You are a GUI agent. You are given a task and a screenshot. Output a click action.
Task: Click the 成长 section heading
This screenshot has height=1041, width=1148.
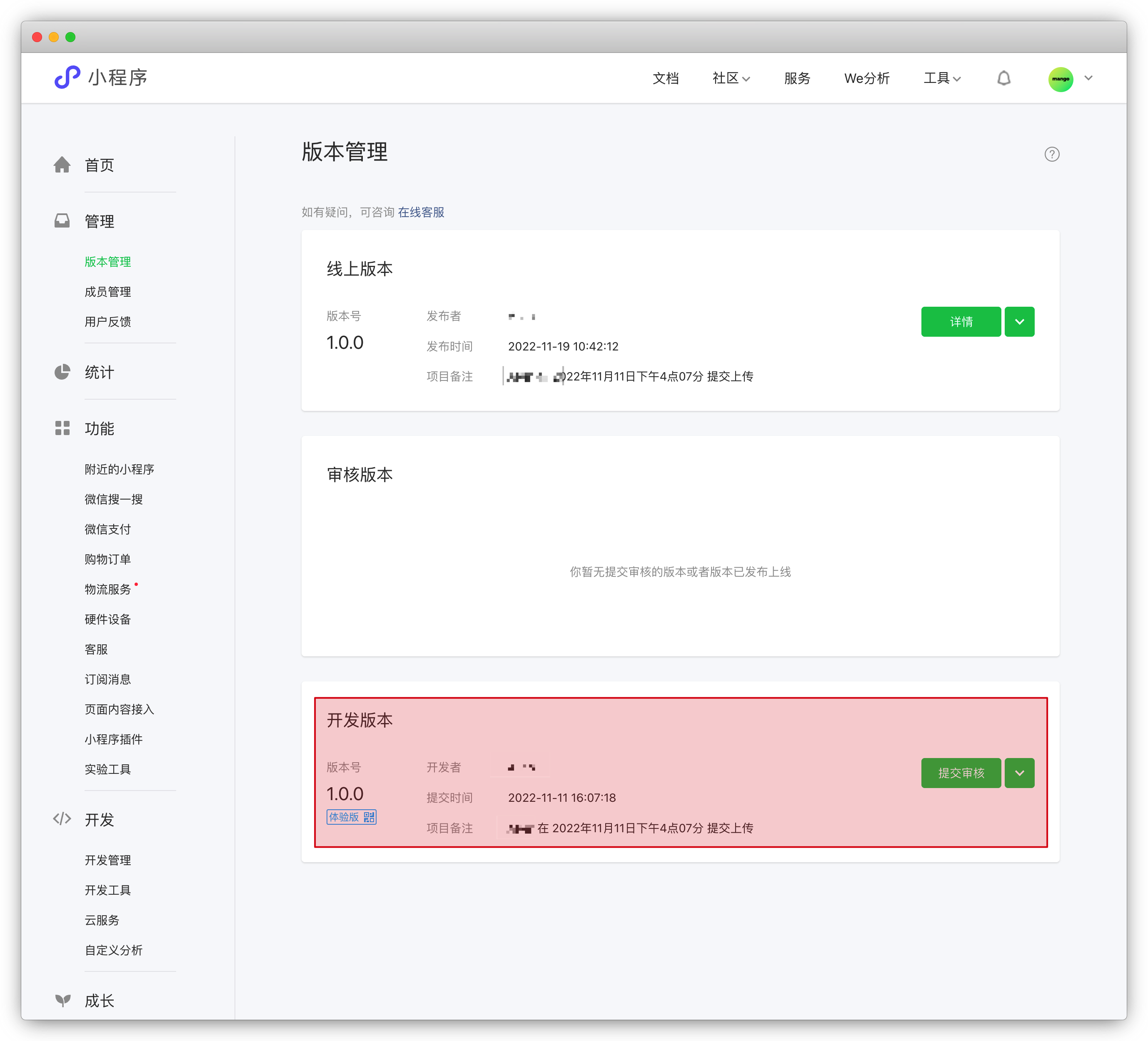click(x=99, y=1001)
